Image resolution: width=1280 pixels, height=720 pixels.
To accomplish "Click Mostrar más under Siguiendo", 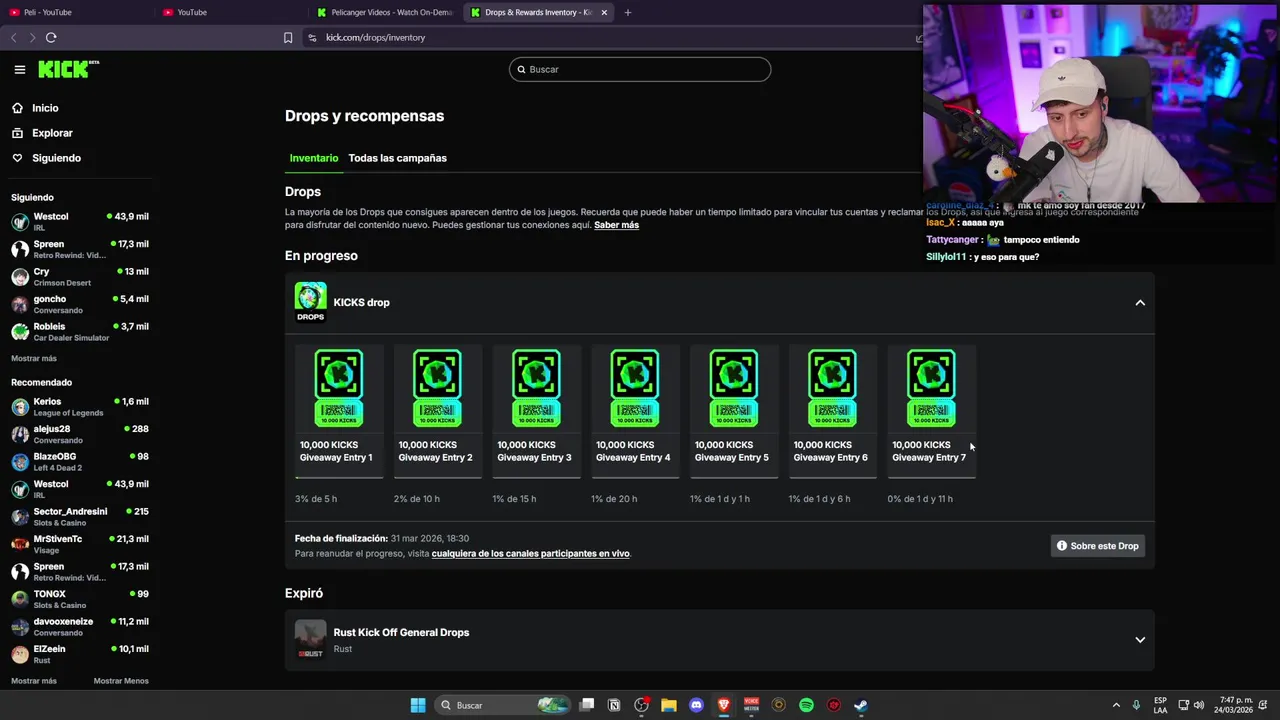I will pyautogui.click(x=34, y=358).
